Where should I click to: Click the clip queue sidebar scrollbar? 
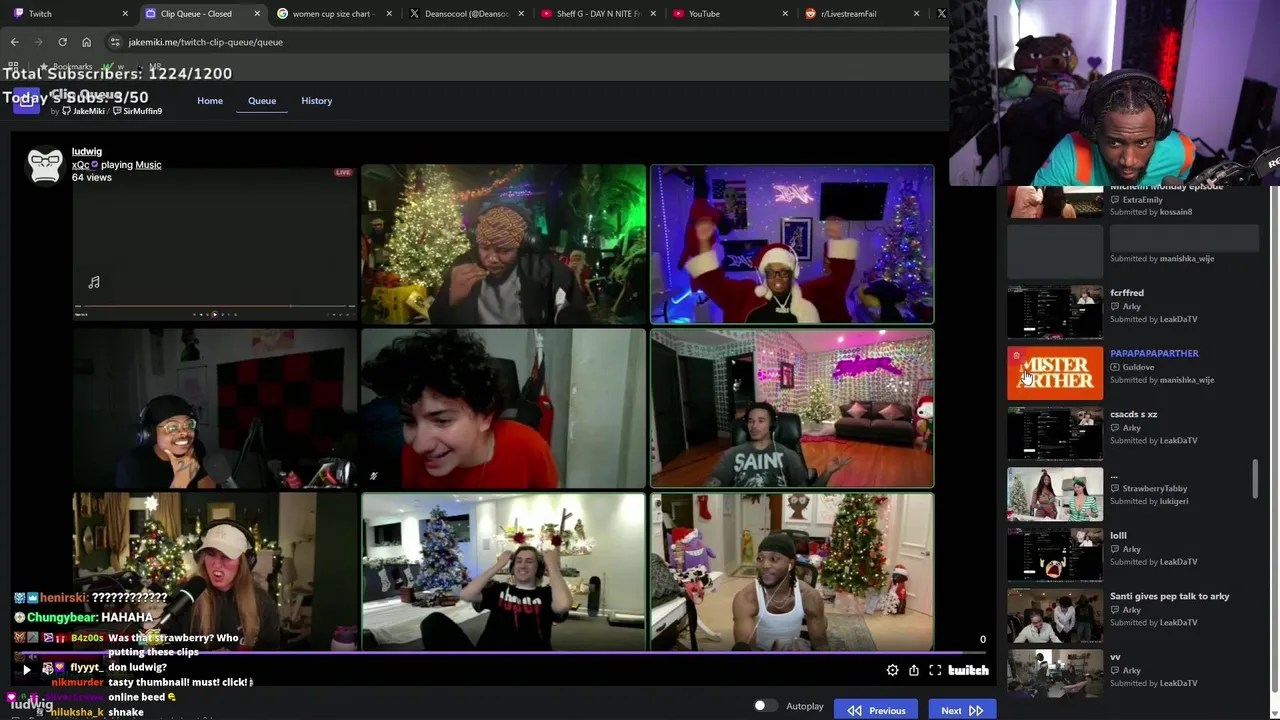[1256, 478]
